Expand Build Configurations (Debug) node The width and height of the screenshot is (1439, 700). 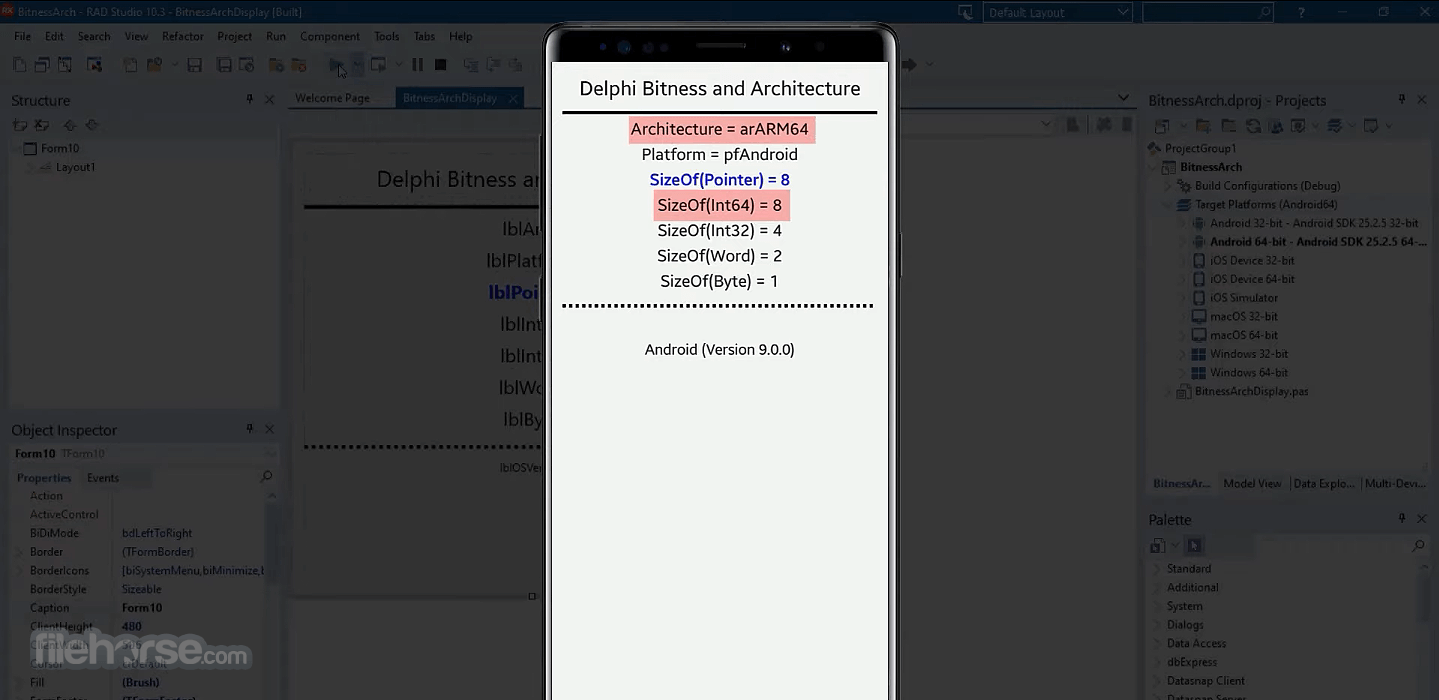[x=1167, y=186]
